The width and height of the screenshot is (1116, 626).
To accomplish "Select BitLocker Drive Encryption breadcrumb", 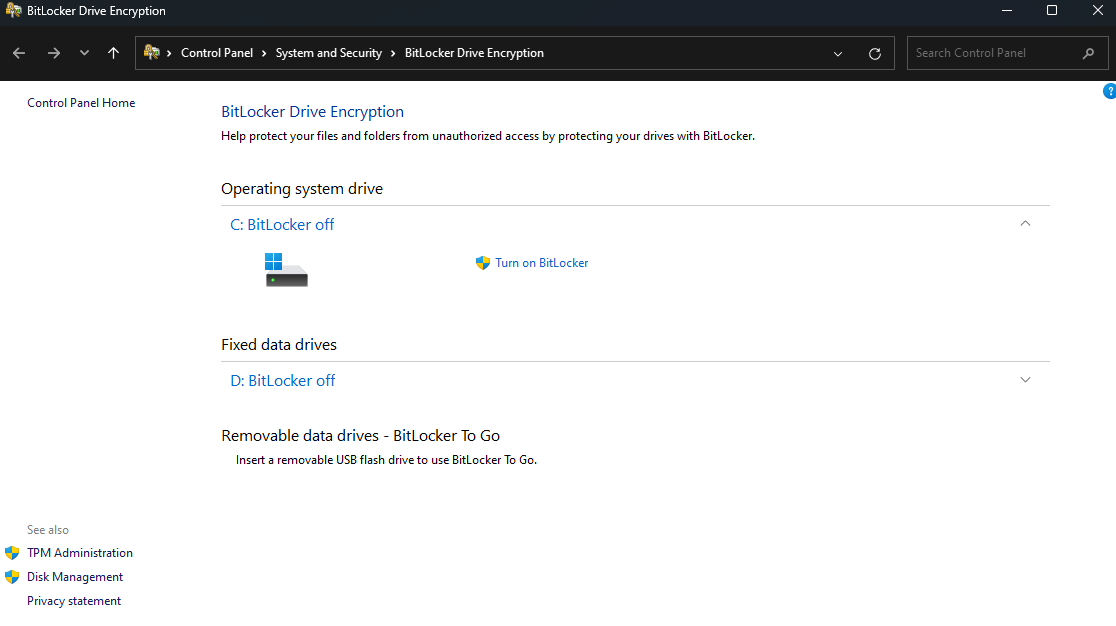I will 474,53.
